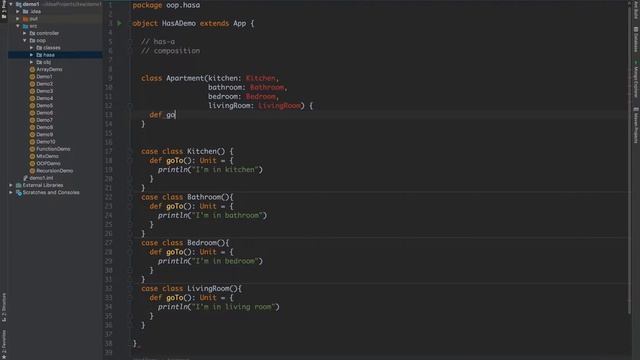
Task: Click the obj package icon
Action: 39,62
